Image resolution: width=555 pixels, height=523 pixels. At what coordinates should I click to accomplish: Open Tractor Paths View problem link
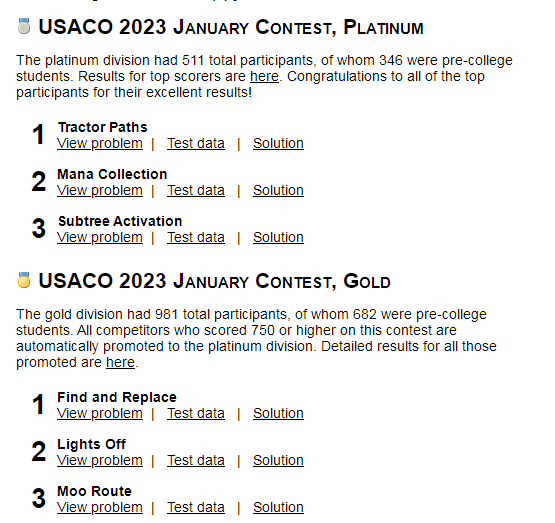click(x=100, y=144)
